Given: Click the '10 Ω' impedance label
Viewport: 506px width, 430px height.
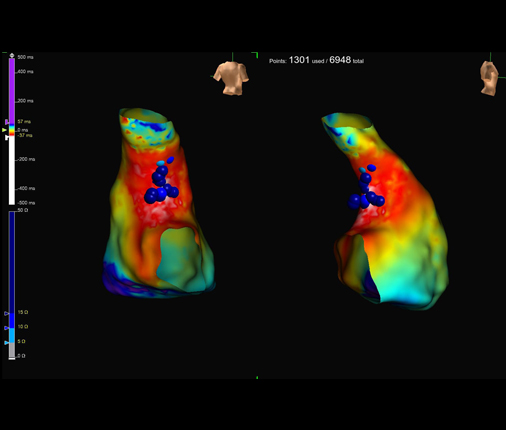Looking at the screenshot, I should click(23, 327).
